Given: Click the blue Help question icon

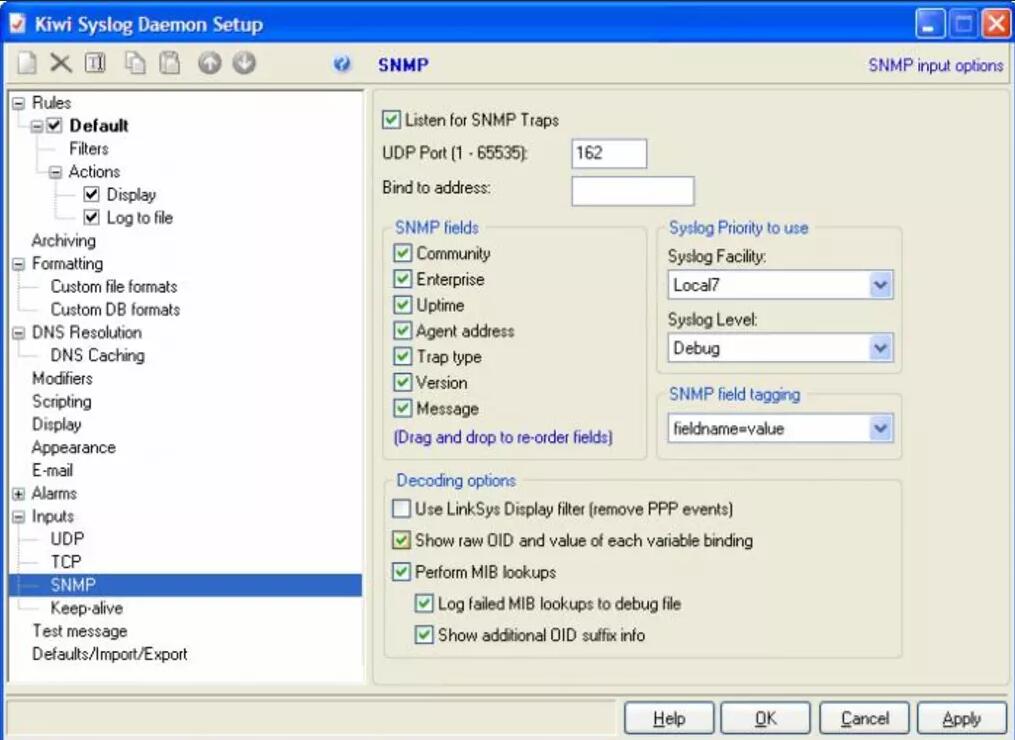Looking at the screenshot, I should 342,63.
